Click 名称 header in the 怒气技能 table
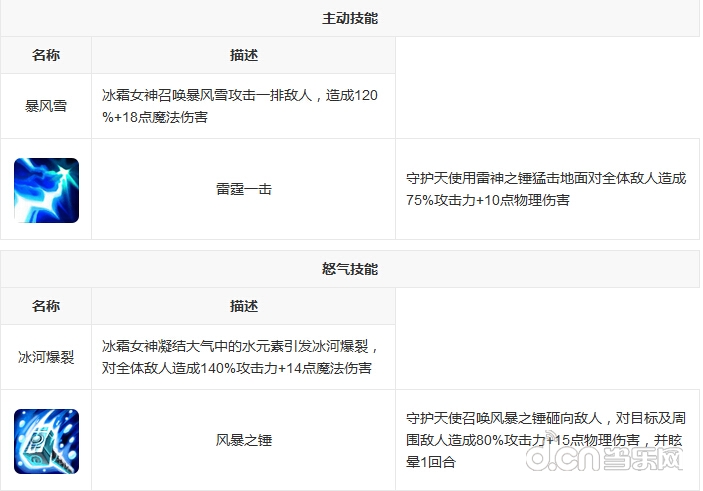 pyautogui.click(x=46, y=306)
